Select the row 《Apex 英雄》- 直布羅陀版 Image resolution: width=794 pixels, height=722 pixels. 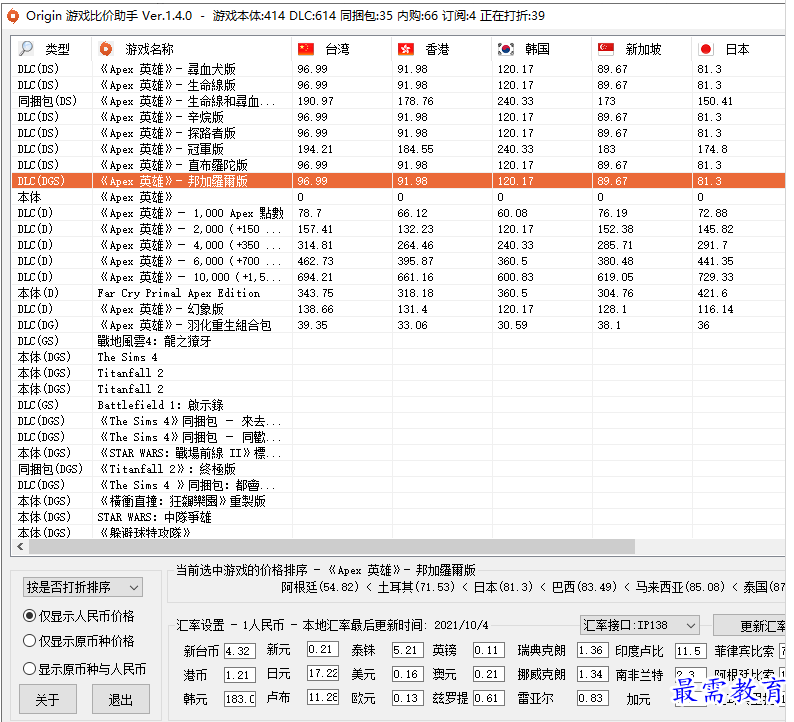pyautogui.click(x=399, y=165)
